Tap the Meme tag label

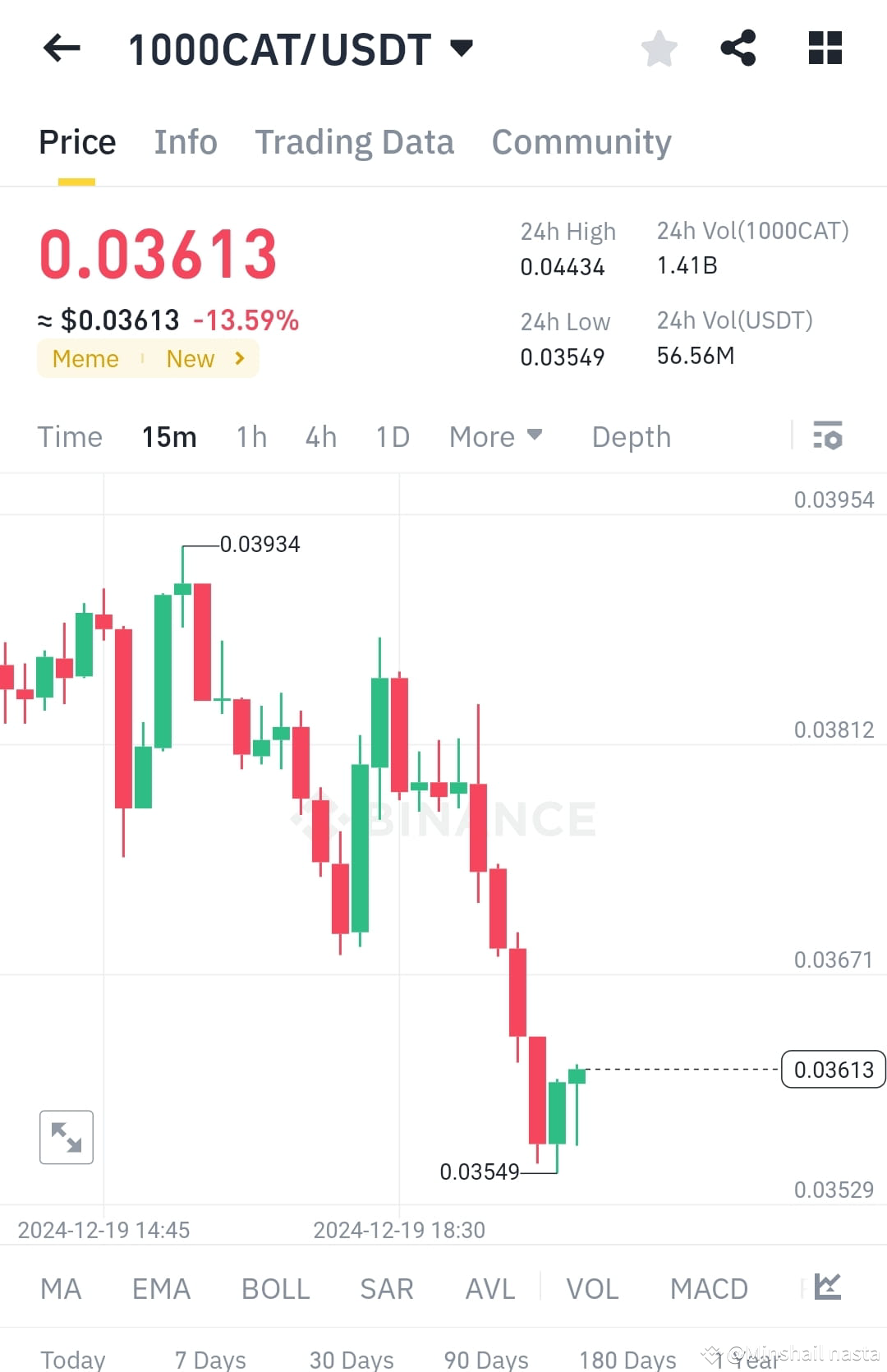click(85, 358)
